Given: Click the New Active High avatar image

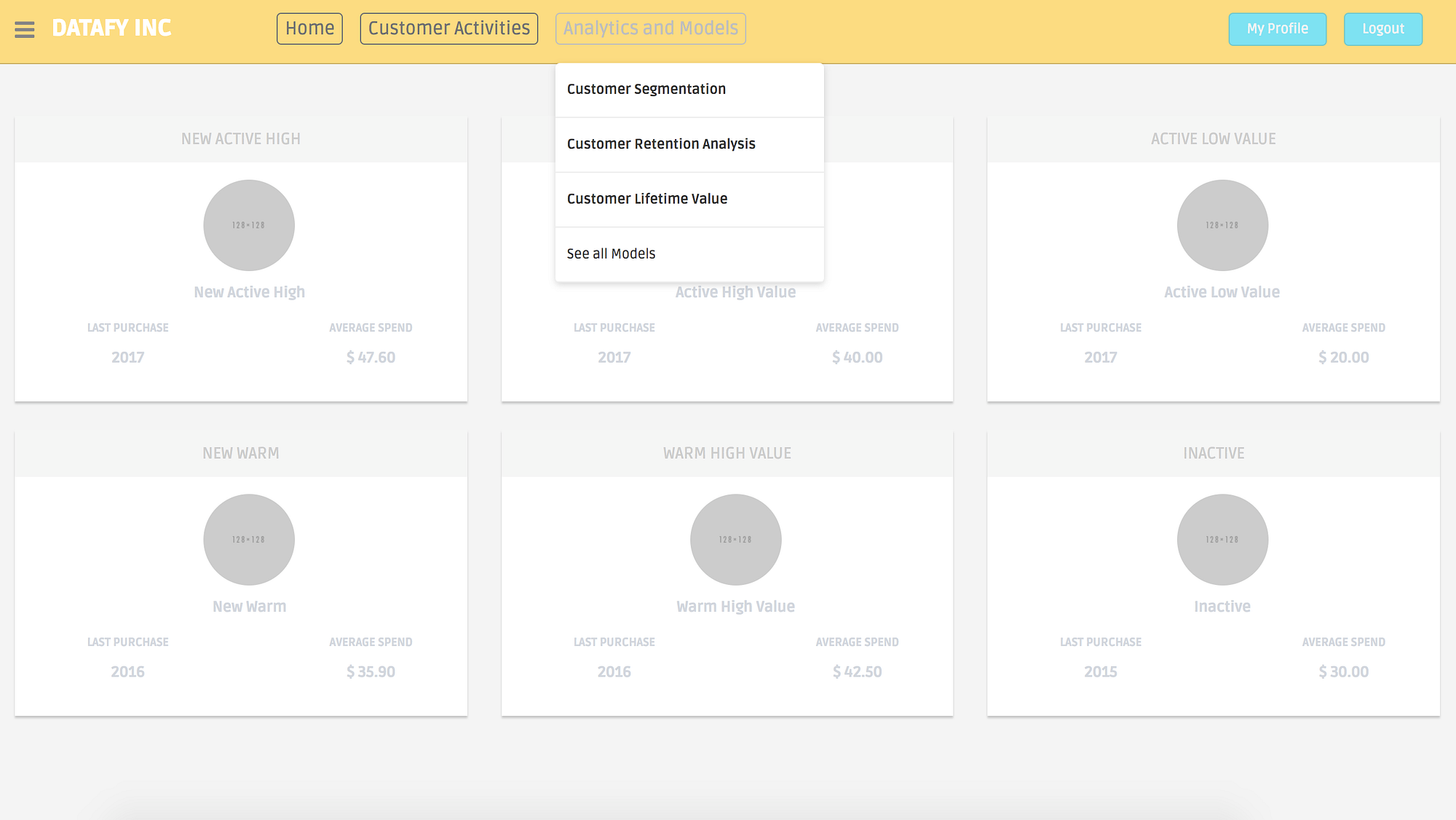Looking at the screenshot, I should pos(249,226).
